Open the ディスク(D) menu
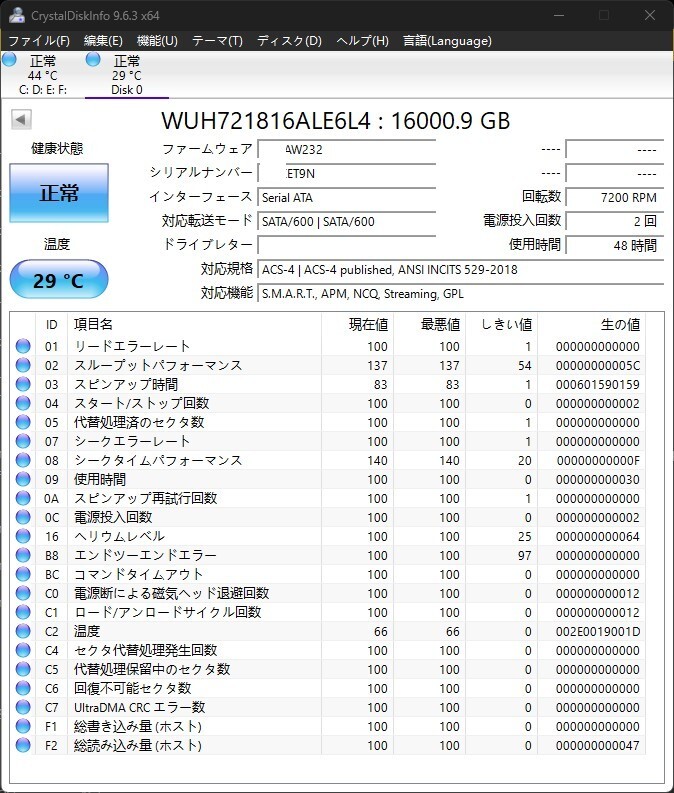The width and height of the screenshot is (674, 793). (289, 40)
